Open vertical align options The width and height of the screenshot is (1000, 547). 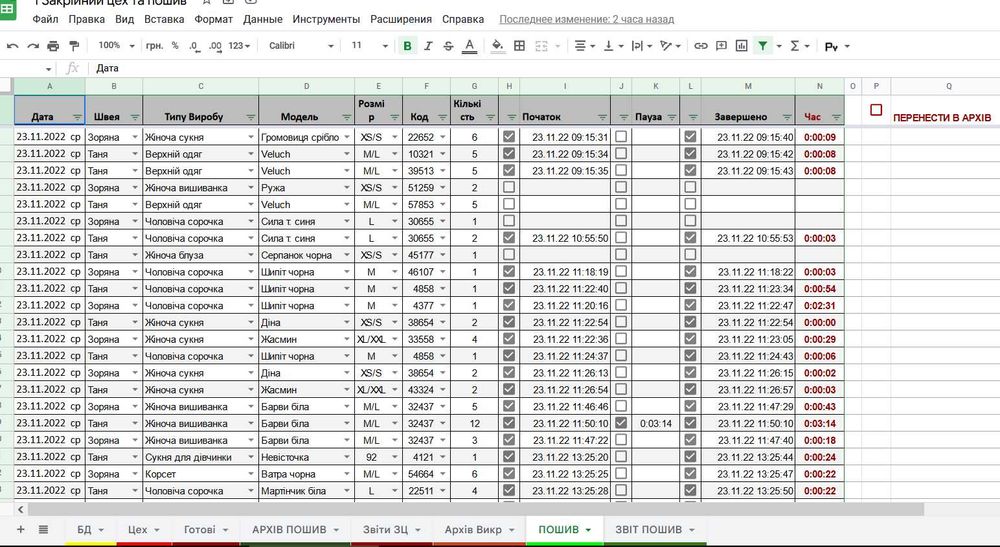[612, 46]
